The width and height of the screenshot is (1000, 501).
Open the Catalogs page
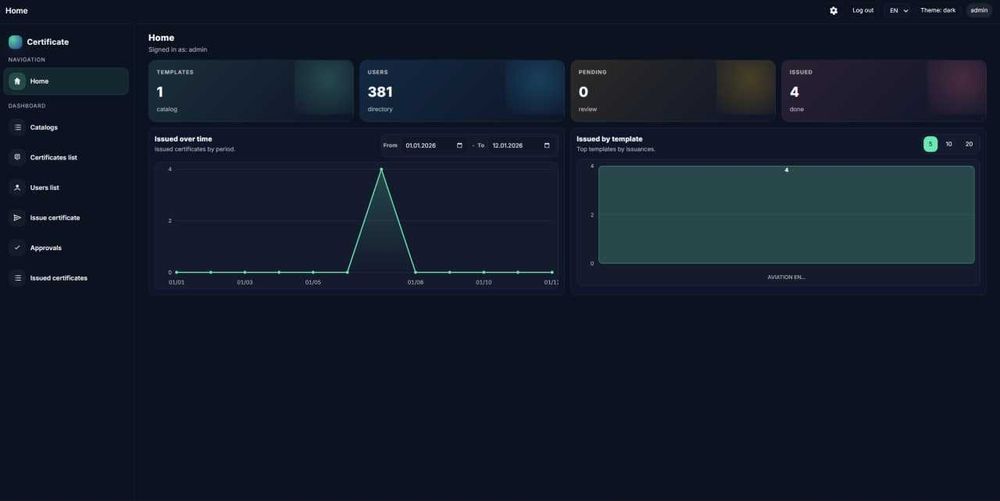66,127
